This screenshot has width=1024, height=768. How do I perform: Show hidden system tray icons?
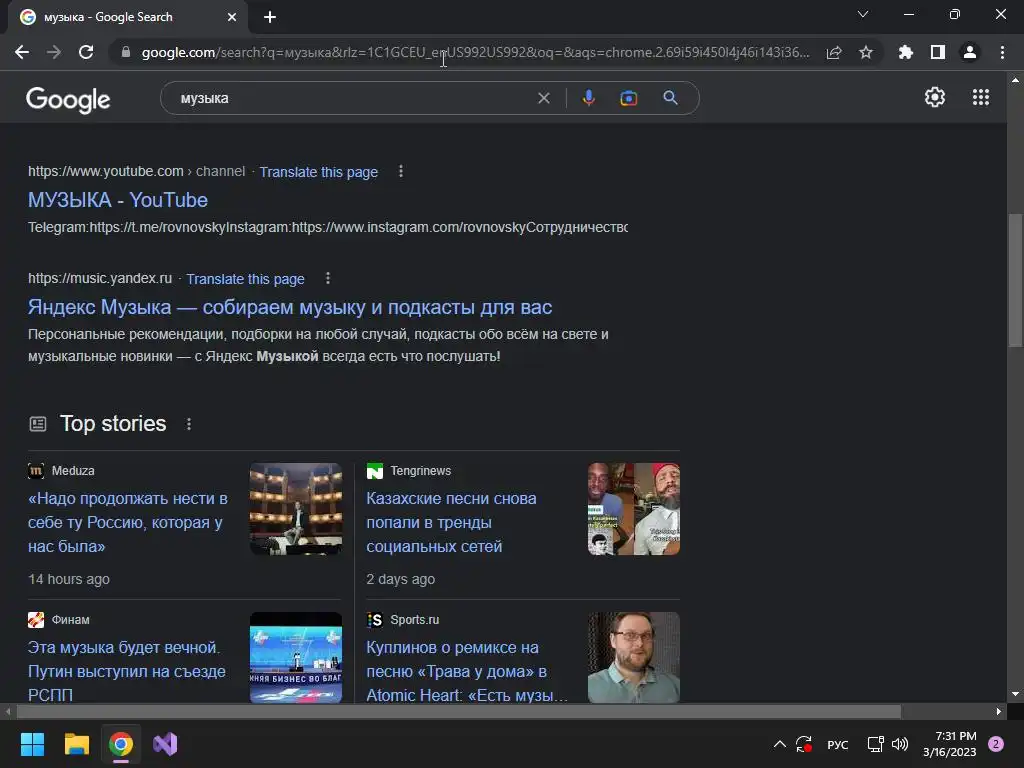point(779,744)
